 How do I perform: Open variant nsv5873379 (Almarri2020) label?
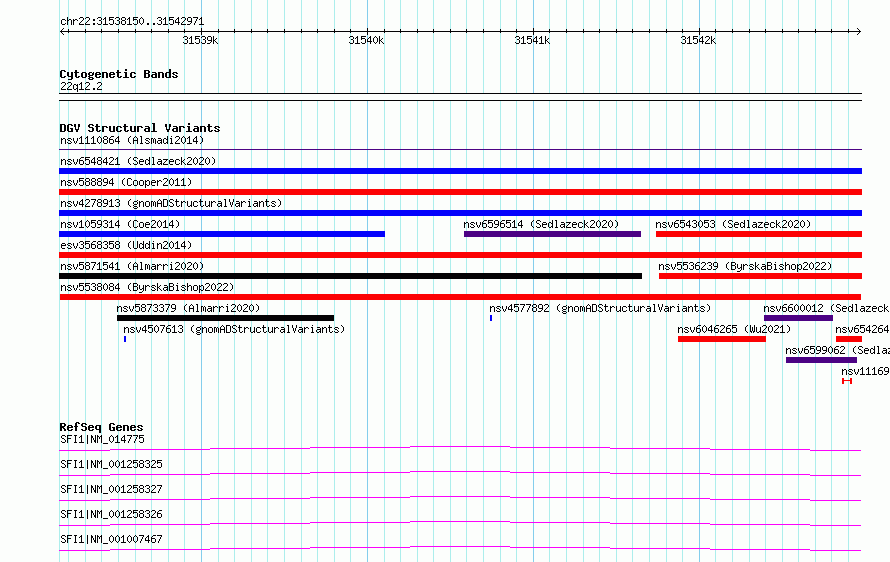tap(188, 308)
